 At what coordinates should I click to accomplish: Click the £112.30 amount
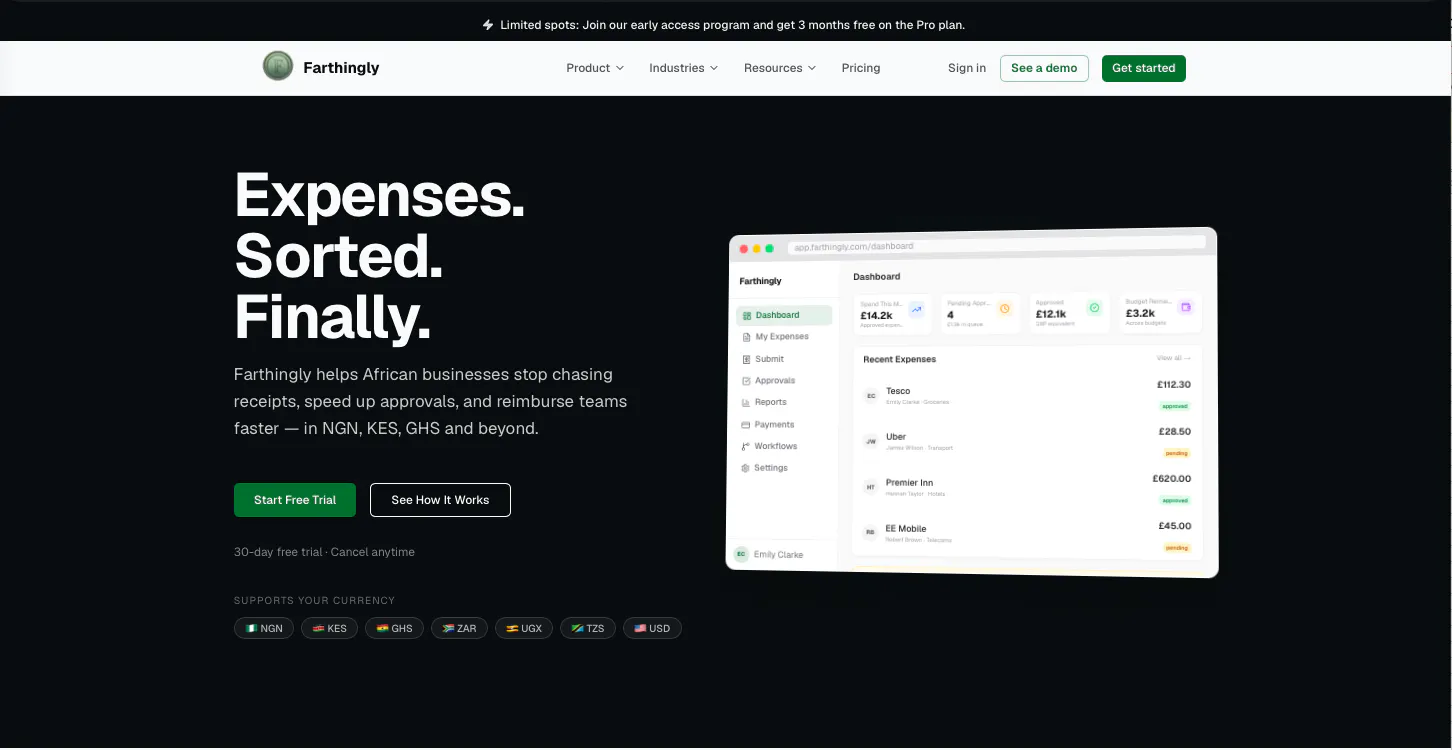pos(1174,384)
